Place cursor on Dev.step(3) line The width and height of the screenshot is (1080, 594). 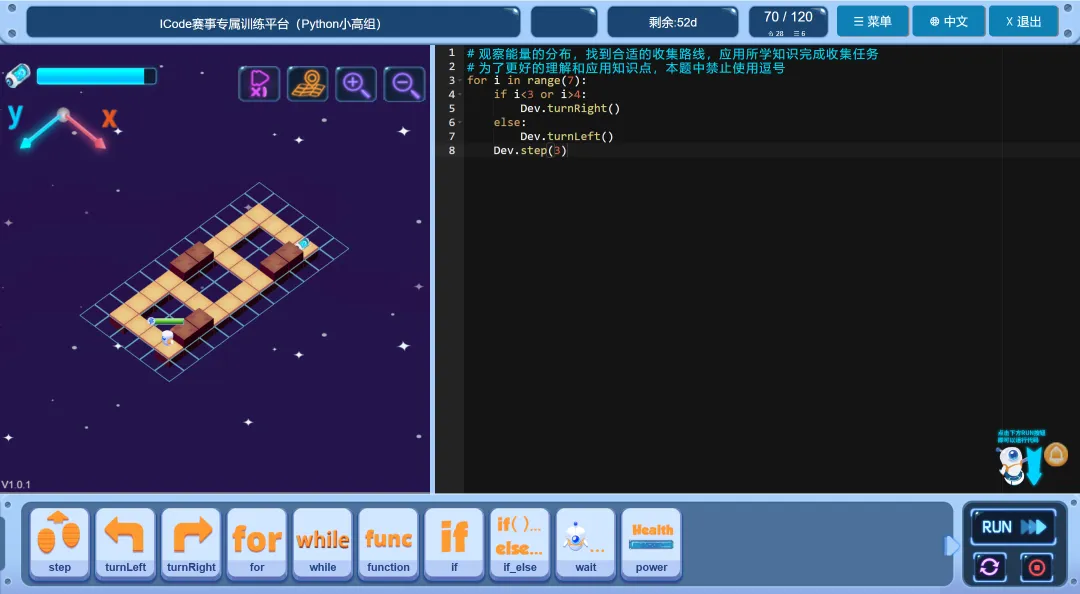530,150
